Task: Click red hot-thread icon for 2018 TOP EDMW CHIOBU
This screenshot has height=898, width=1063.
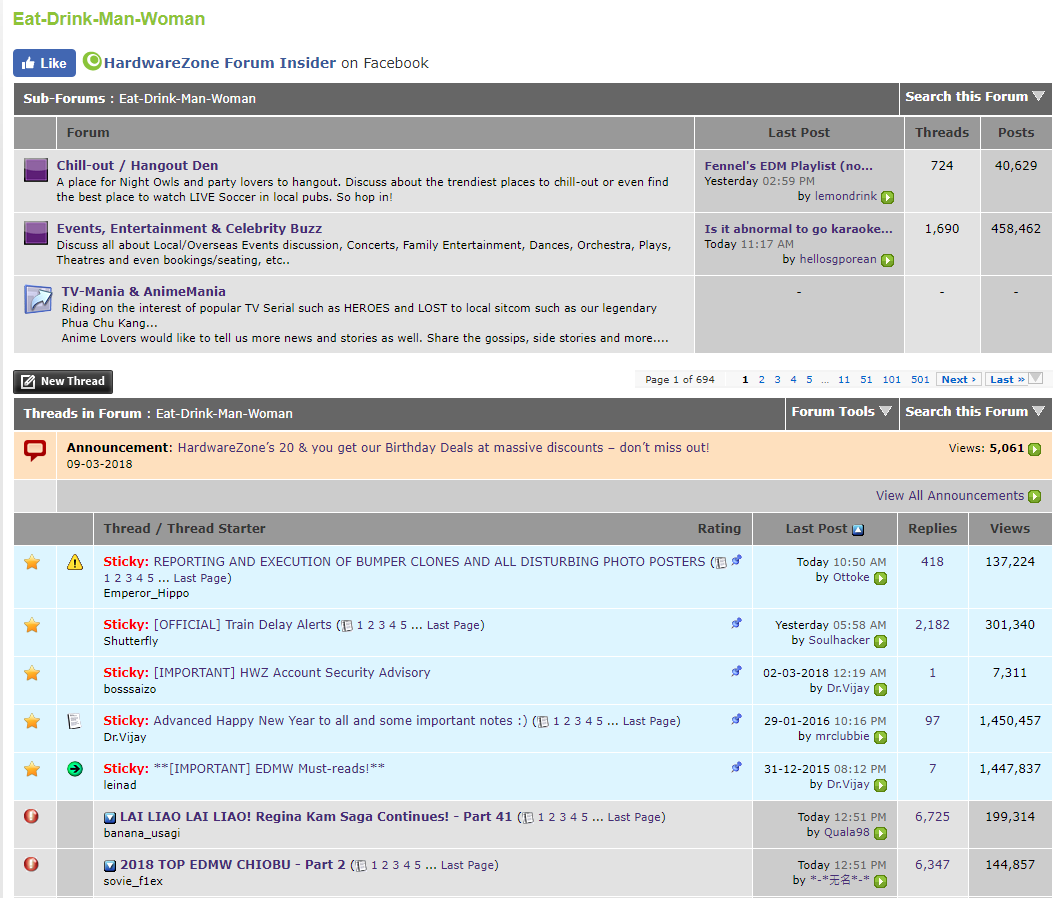Action: pyautogui.click(x=31, y=864)
